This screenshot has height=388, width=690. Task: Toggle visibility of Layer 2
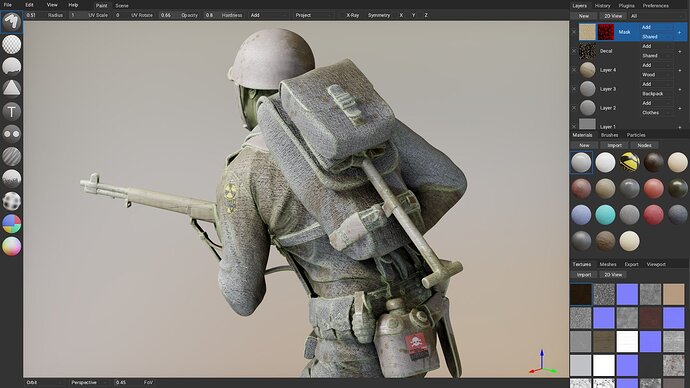(573, 108)
